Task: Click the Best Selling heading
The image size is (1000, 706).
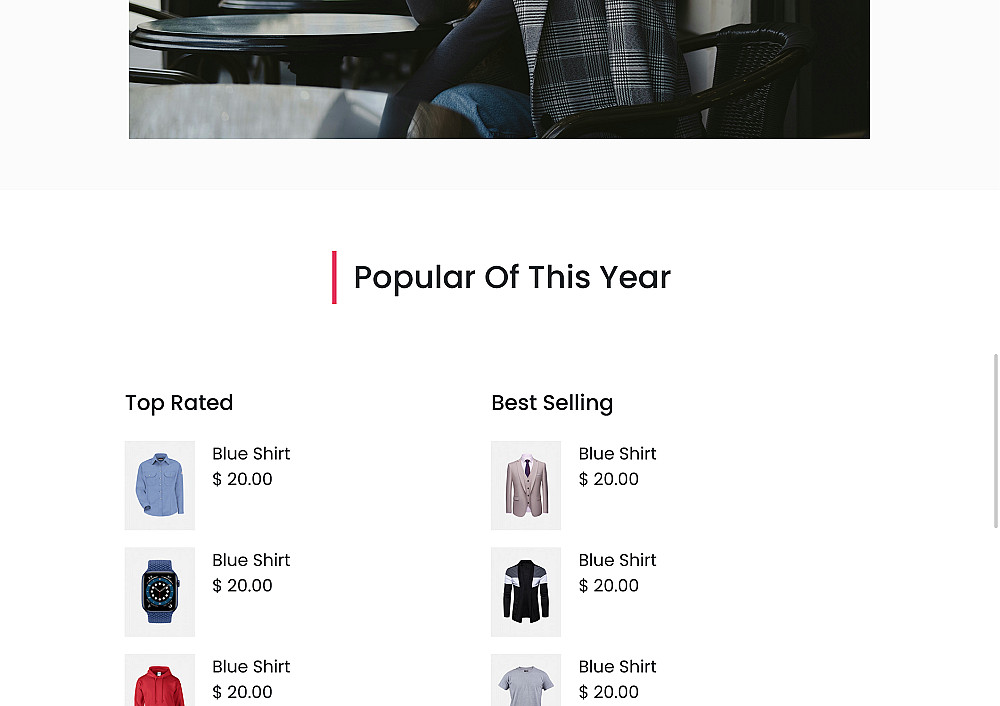Action: (x=552, y=403)
